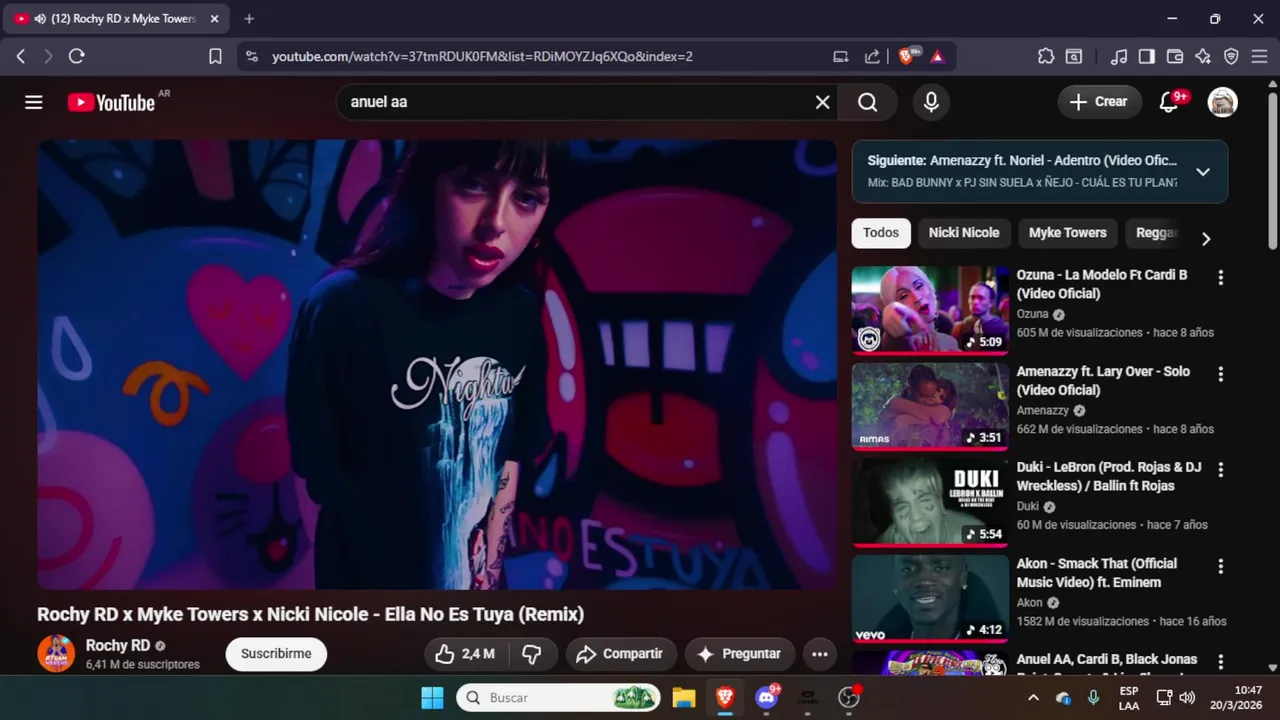Open YouTube notifications bell
Image resolution: width=1280 pixels, height=720 pixels.
coord(1168,102)
